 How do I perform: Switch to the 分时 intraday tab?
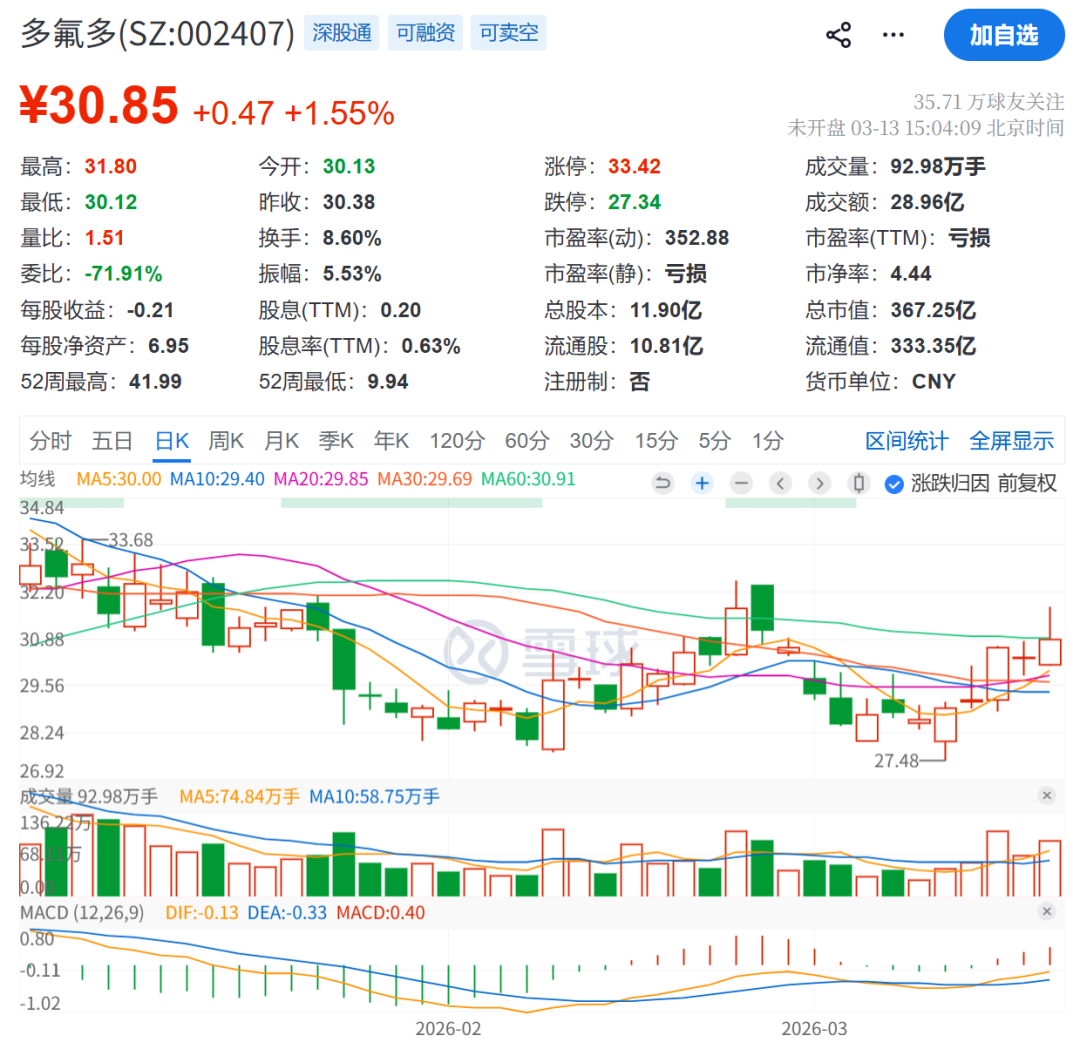[x=50, y=440]
